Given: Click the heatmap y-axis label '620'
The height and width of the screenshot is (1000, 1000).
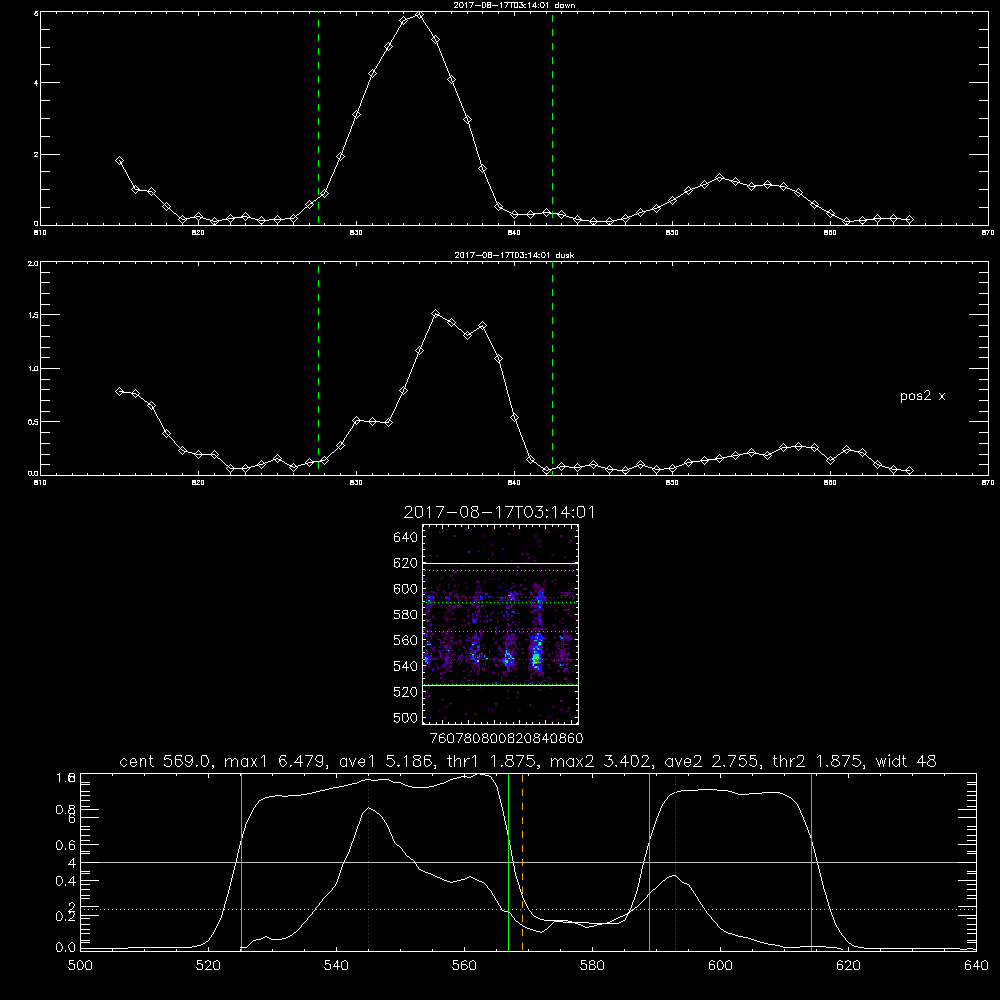Looking at the screenshot, I should pyautogui.click(x=406, y=563).
